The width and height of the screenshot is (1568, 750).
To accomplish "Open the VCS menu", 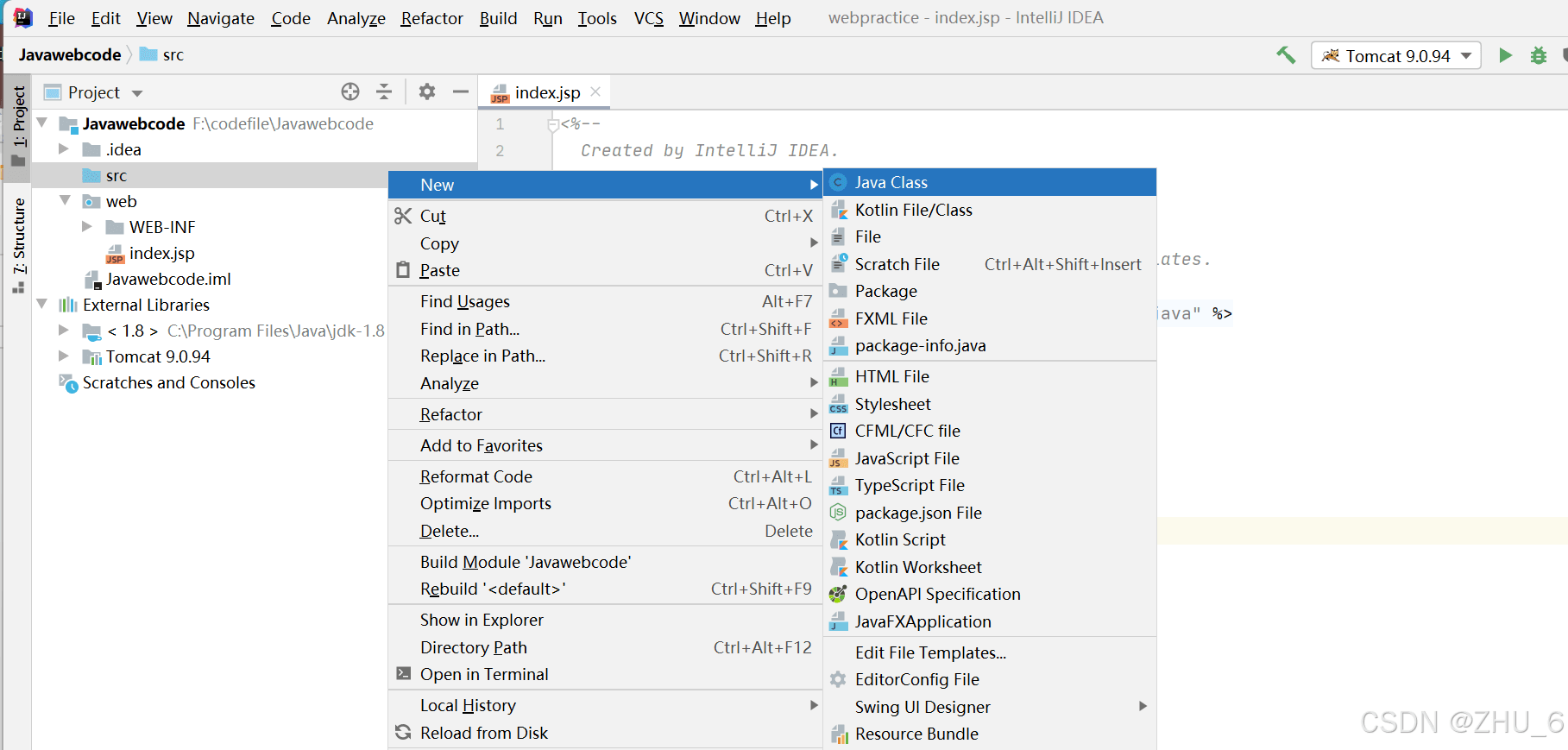I will point(649,18).
